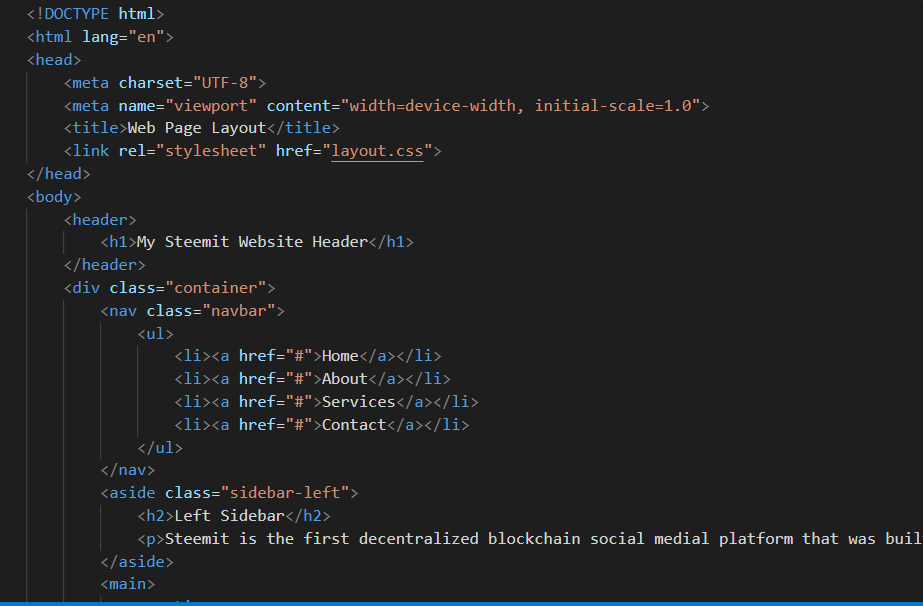Open the layout.css link in href
The image size is (923, 606).
click(377, 151)
